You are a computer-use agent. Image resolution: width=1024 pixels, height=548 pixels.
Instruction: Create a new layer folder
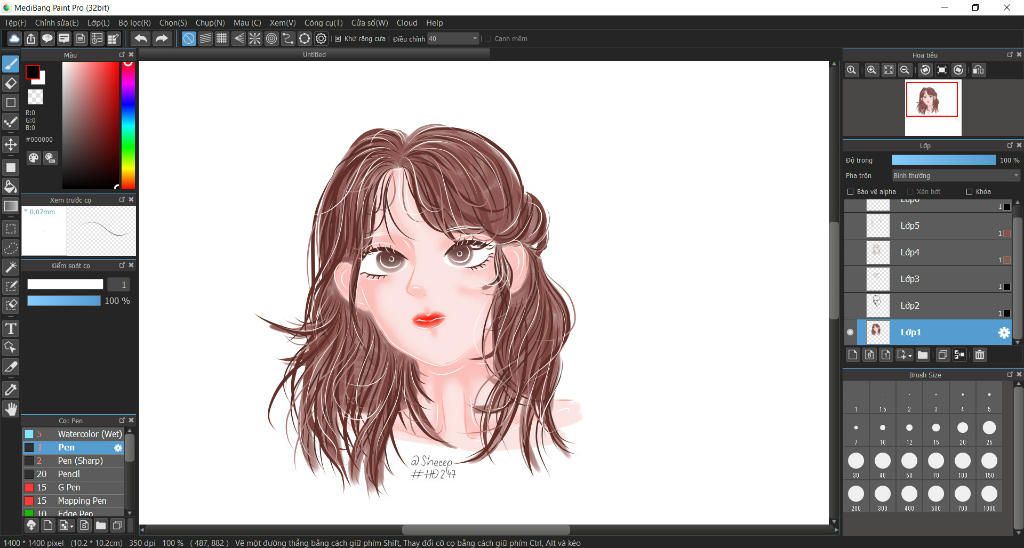(922, 355)
